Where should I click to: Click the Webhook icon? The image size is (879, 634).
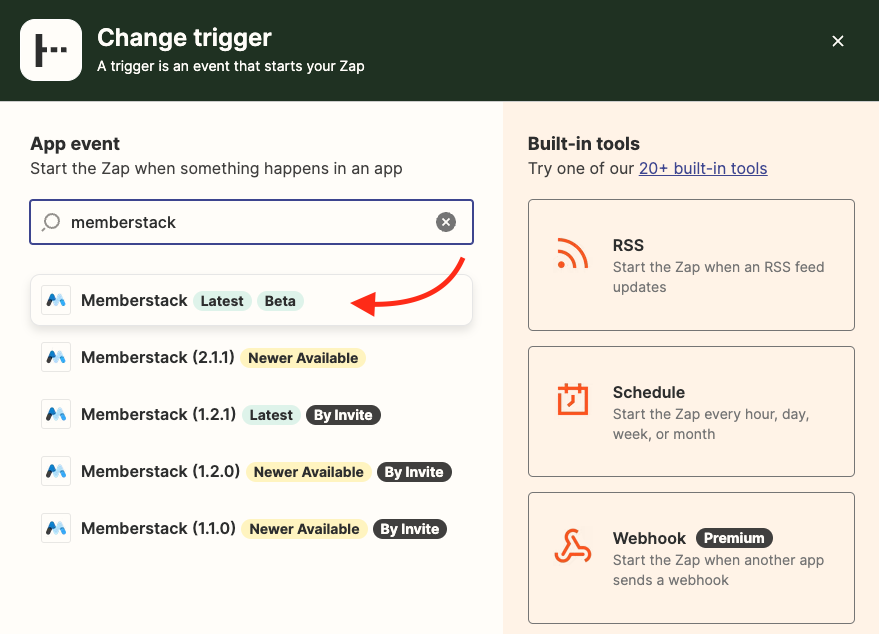pyautogui.click(x=572, y=545)
